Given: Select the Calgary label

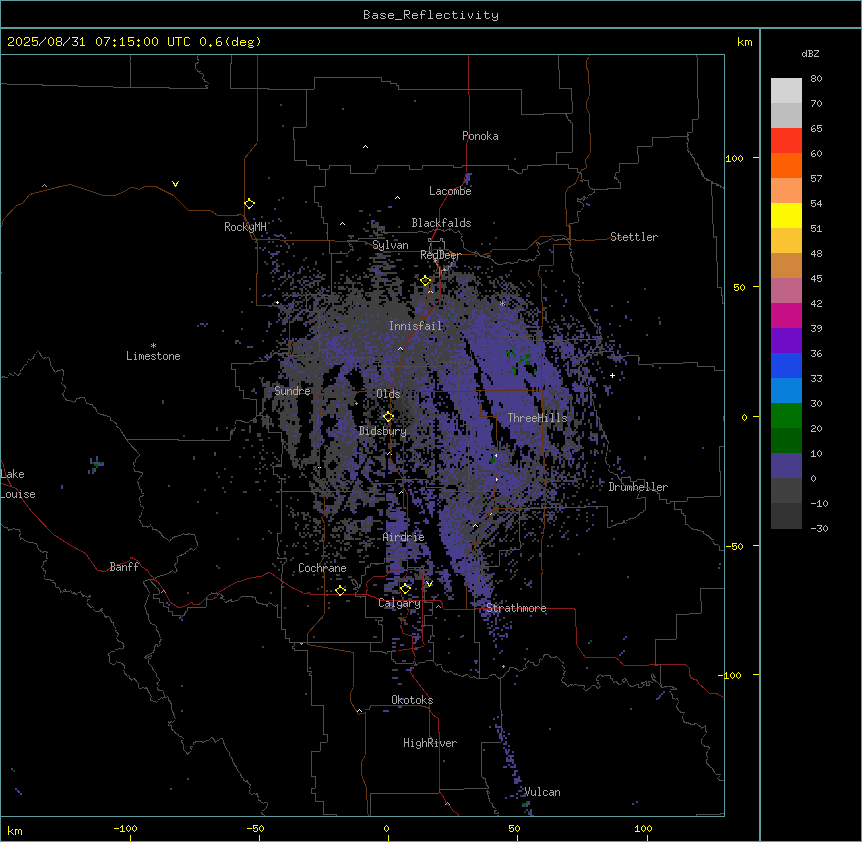Looking at the screenshot, I should pos(399,603).
